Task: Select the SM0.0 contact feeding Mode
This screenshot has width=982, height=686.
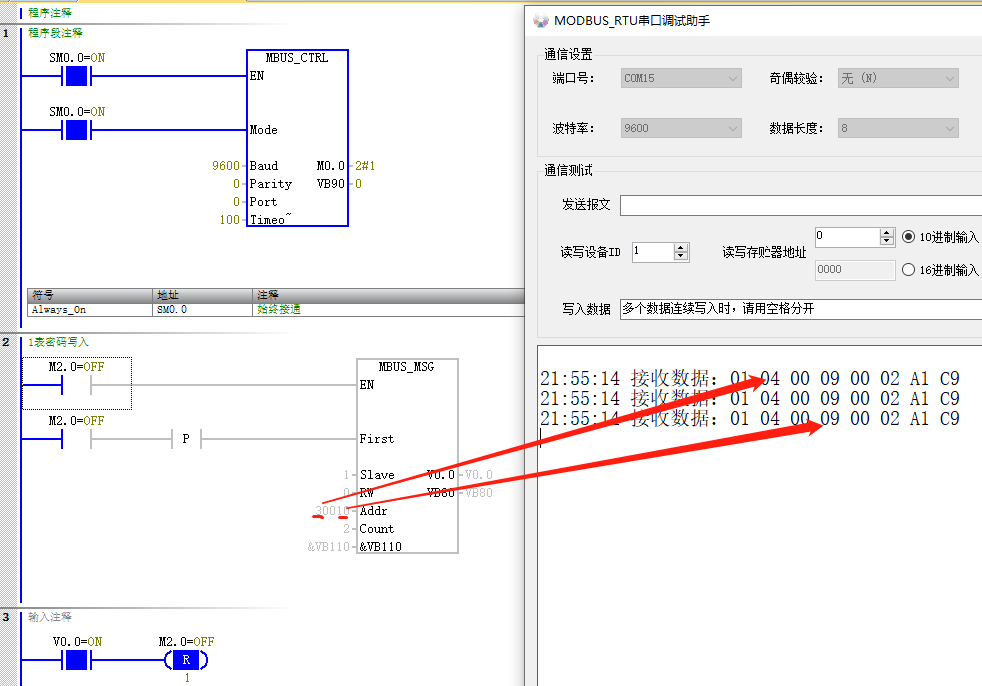Action: click(77, 130)
